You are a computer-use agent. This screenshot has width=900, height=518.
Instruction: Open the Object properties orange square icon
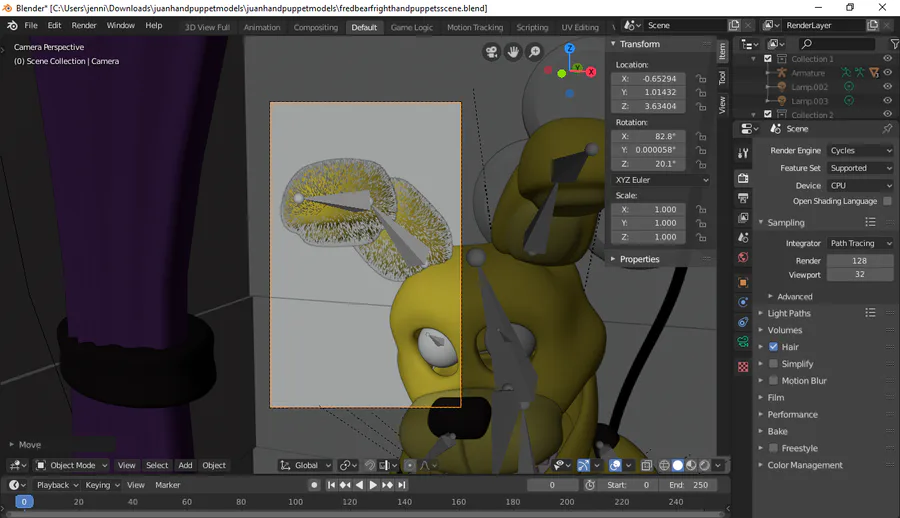pos(743,283)
